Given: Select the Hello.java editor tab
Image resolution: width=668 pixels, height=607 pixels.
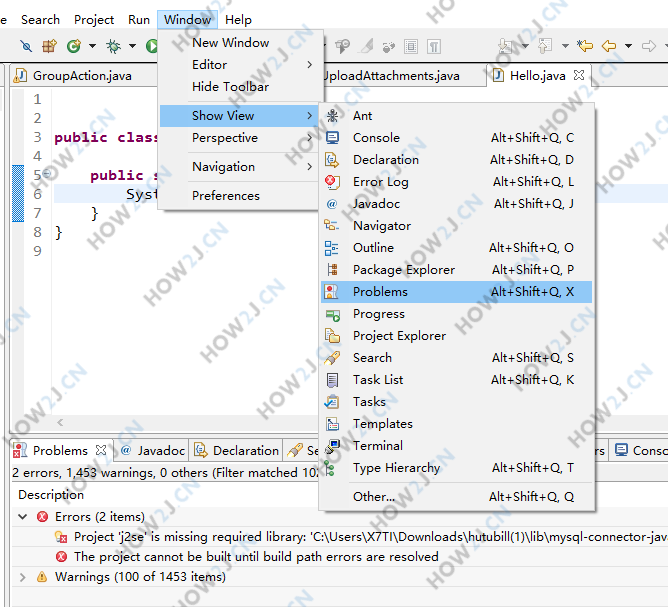Looking at the screenshot, I should tap(538, 76).
